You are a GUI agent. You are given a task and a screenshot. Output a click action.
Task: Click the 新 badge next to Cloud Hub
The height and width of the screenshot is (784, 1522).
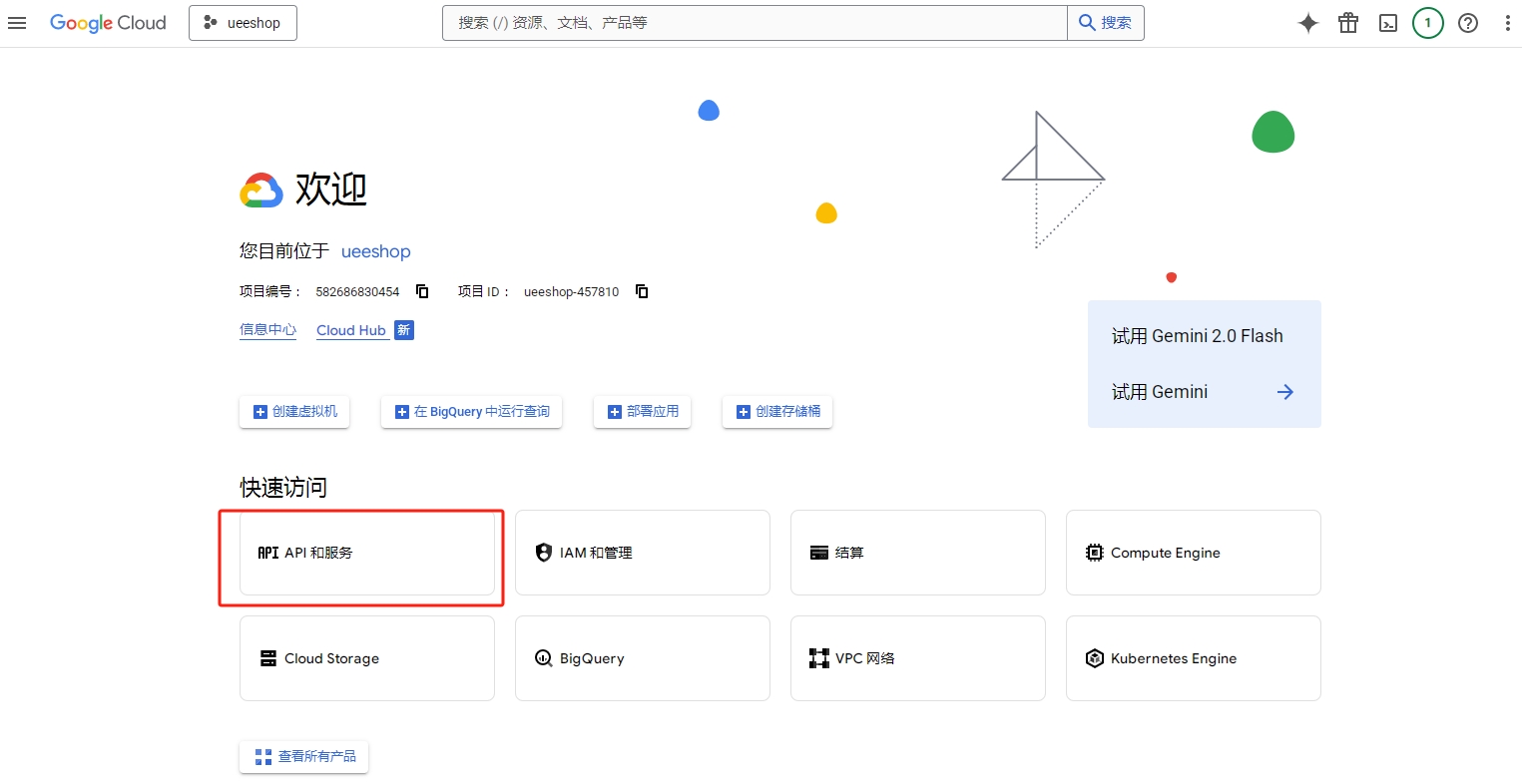click(x=403, y=330)
